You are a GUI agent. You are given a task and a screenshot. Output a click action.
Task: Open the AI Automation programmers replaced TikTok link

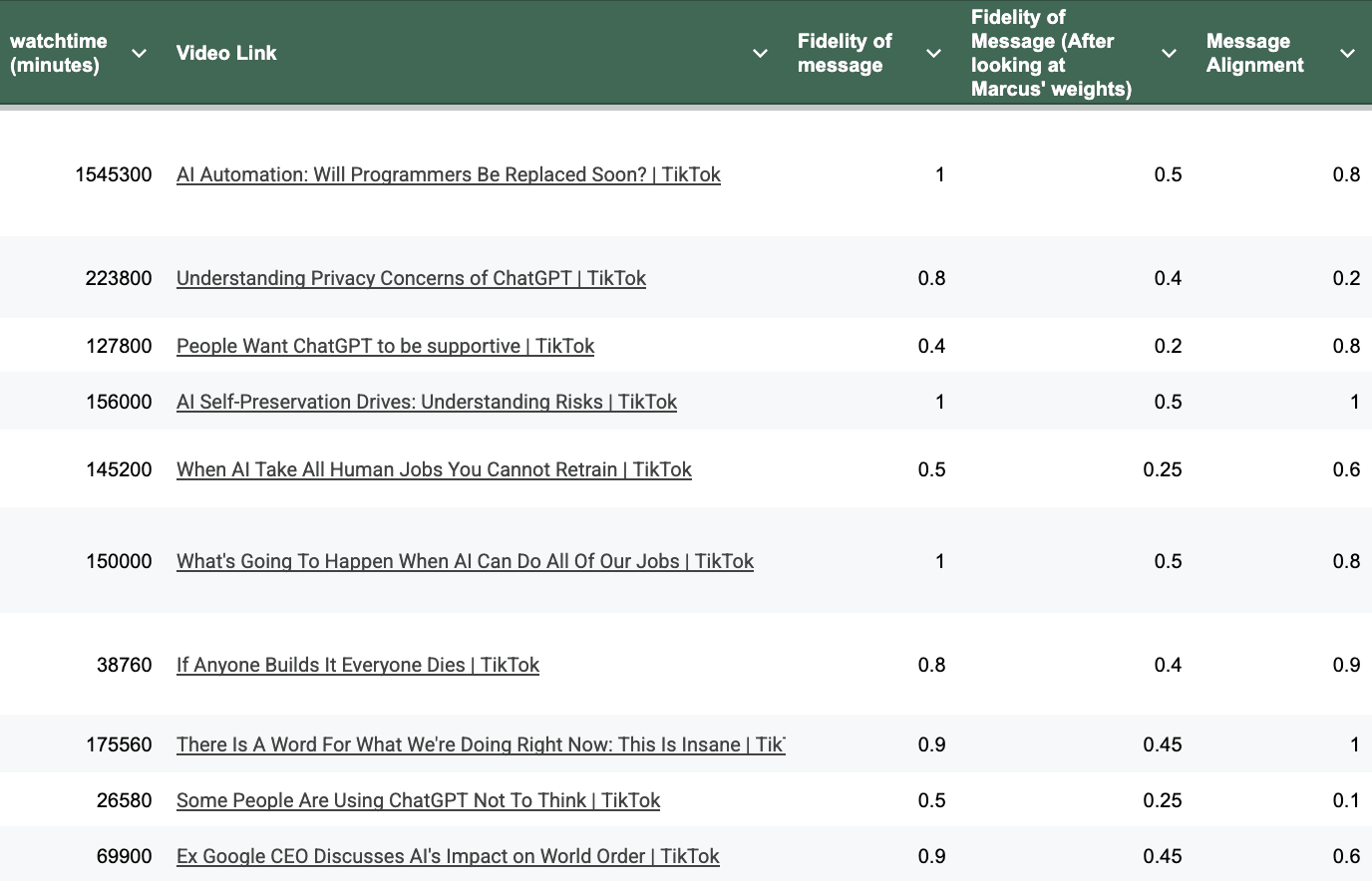pyautogui.click(x=449, y=174)
